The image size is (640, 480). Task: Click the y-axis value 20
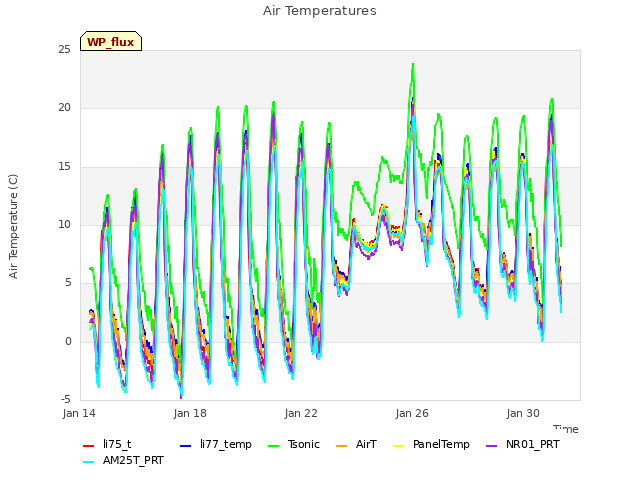64,108
